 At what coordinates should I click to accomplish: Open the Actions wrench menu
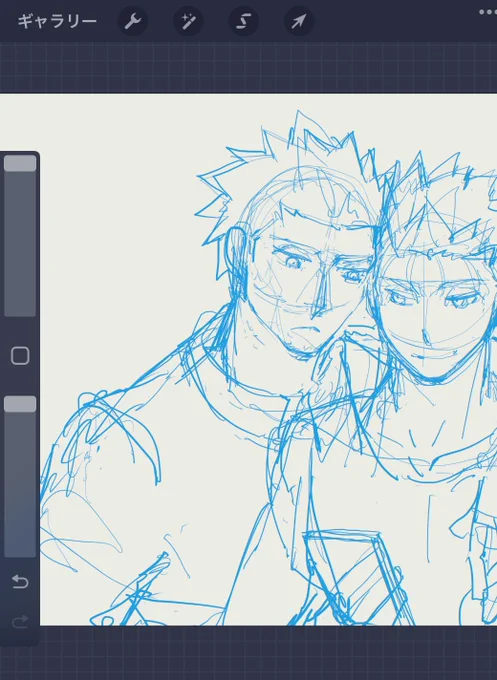click(x=133, y=21)
